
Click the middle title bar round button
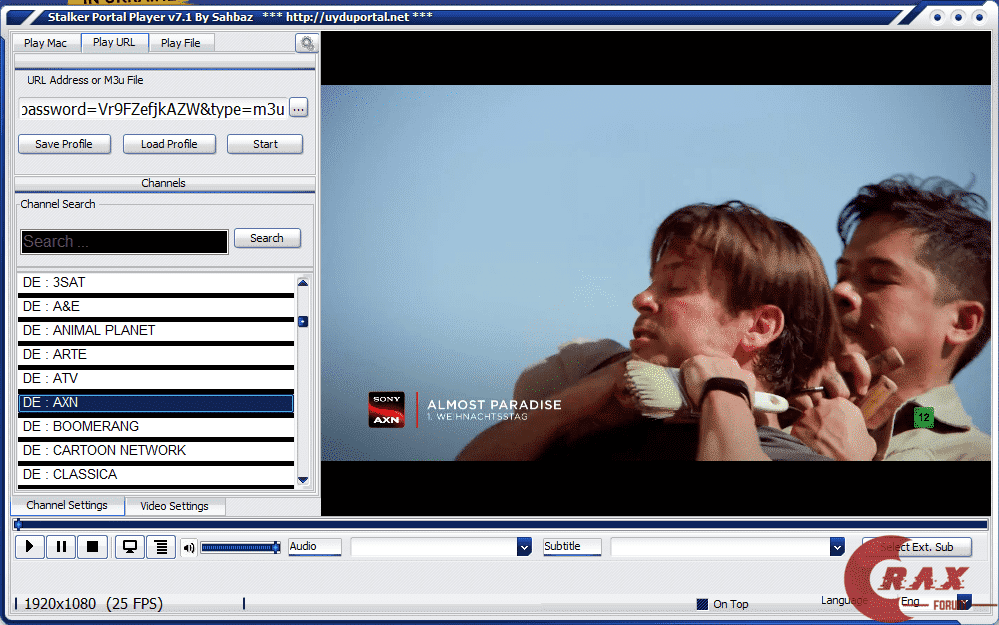[x=958, y=17]
